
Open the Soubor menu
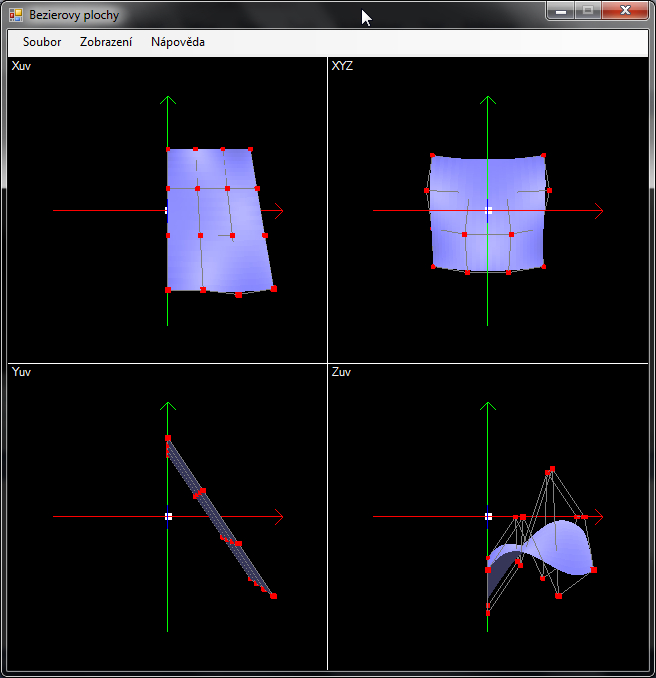pyautogui.click(x=42, y=42)
